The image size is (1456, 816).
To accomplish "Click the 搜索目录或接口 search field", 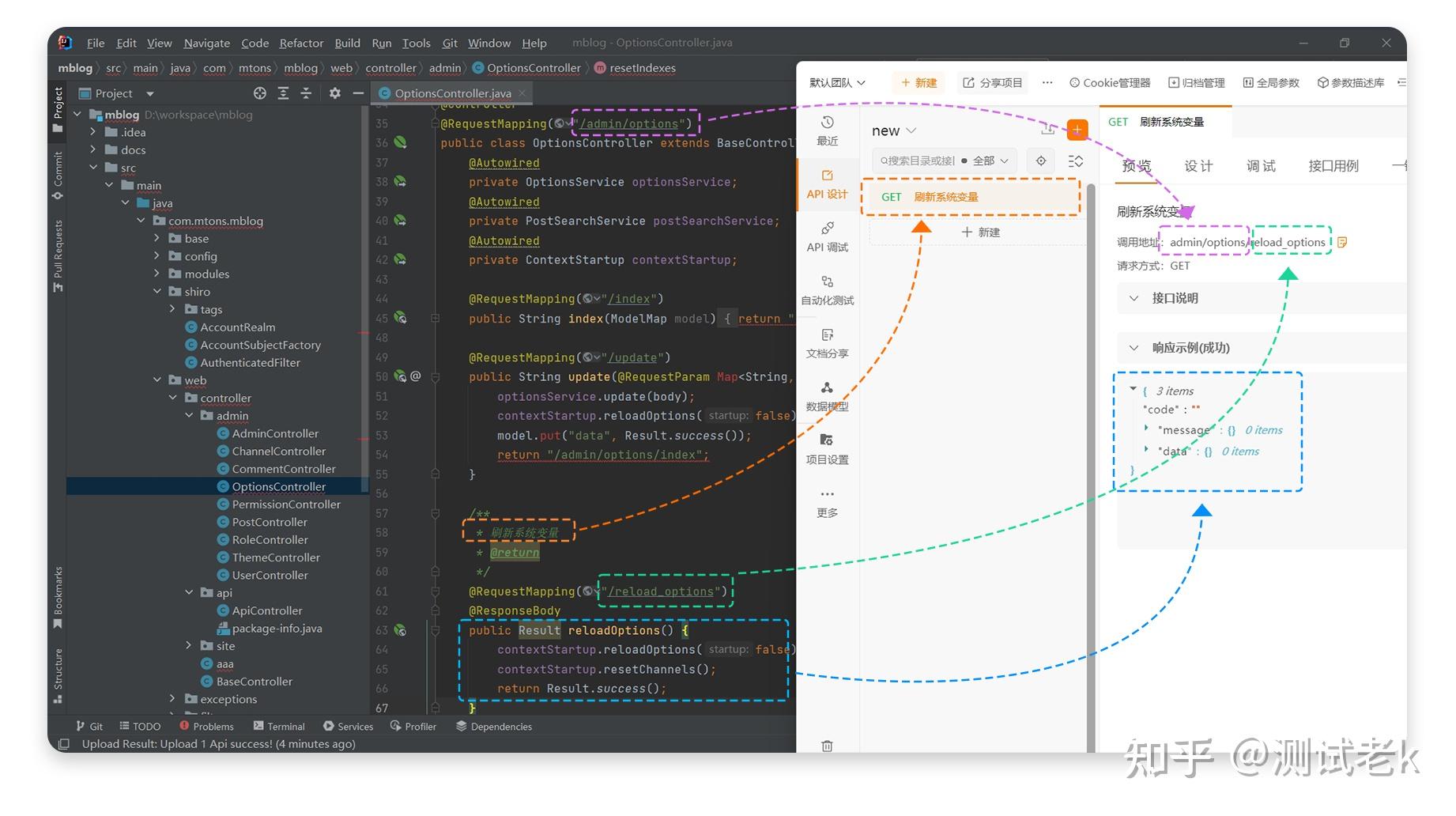I will click(917, 161).
